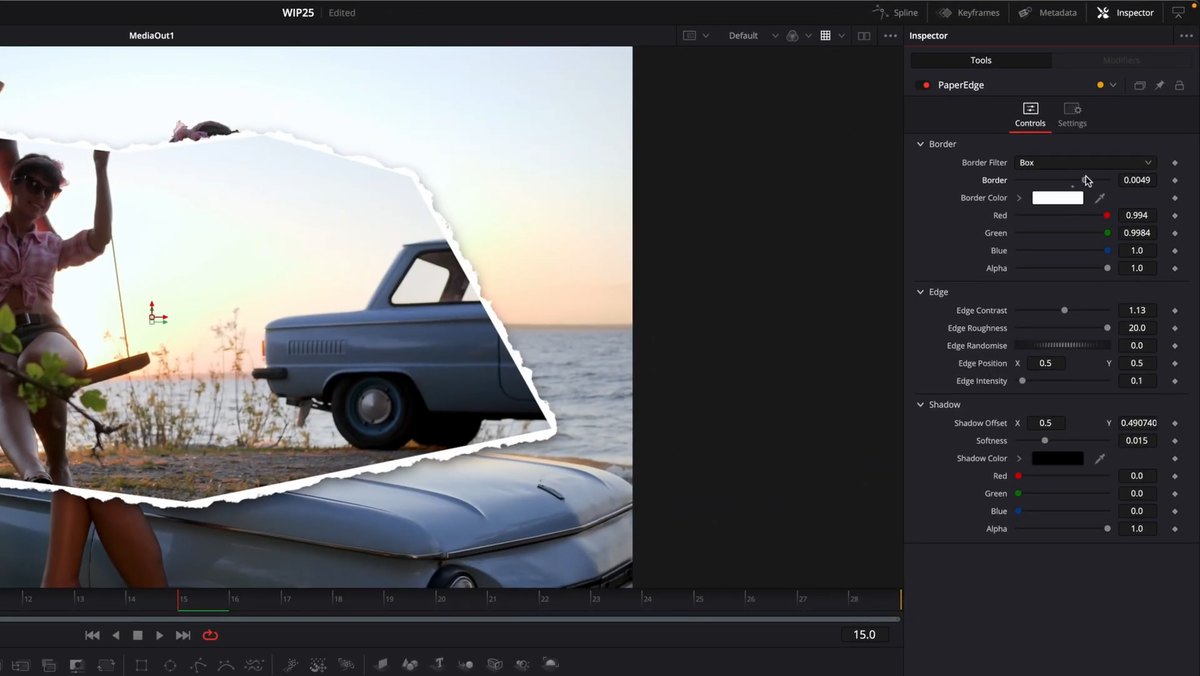Collapse the Edge section

pos(920,292)
